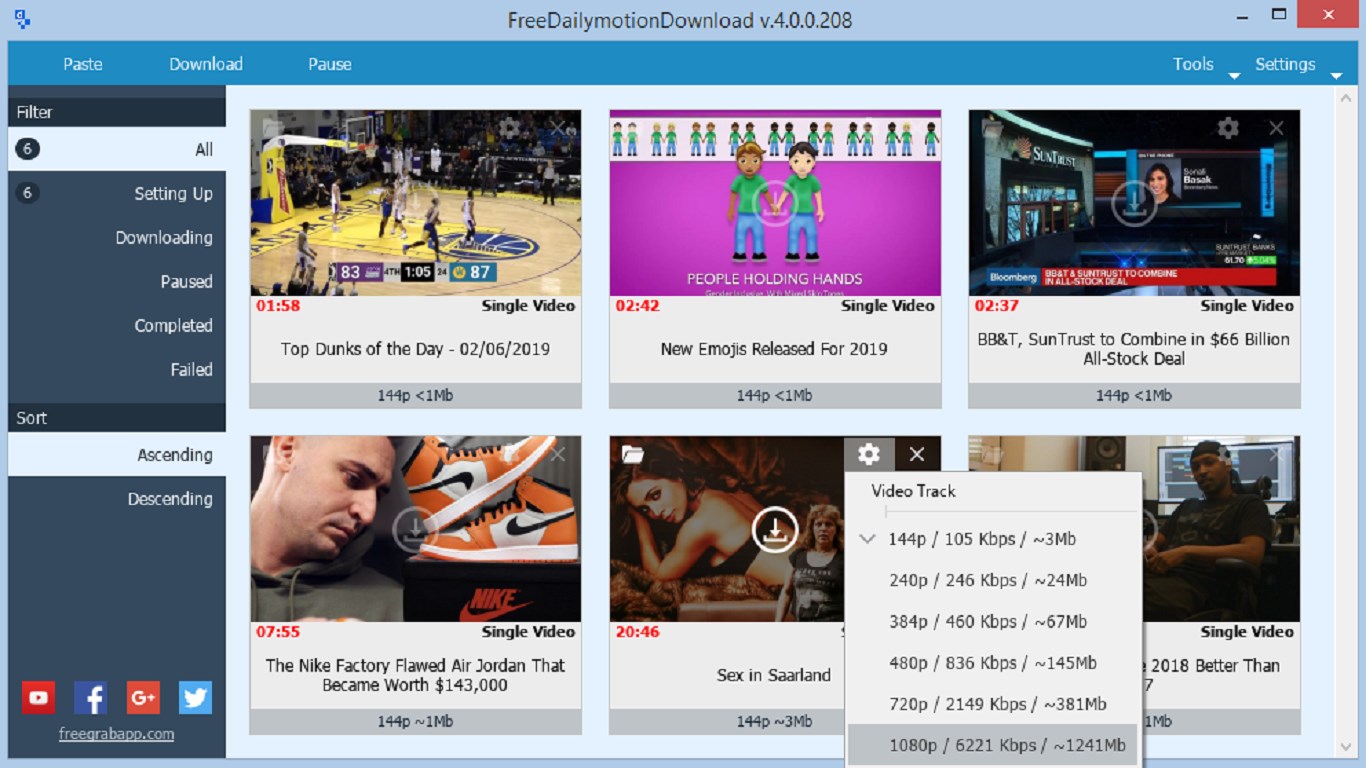Click the download circle on the Nike Air Jordan thumbnail

coord(415,530)
